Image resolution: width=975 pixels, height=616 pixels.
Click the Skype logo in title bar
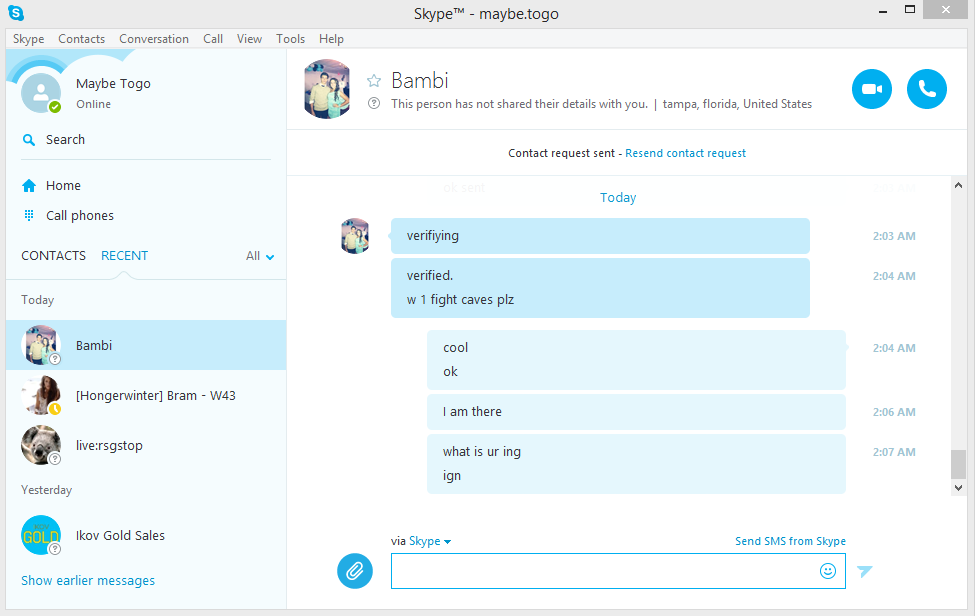tap(16, 12)
